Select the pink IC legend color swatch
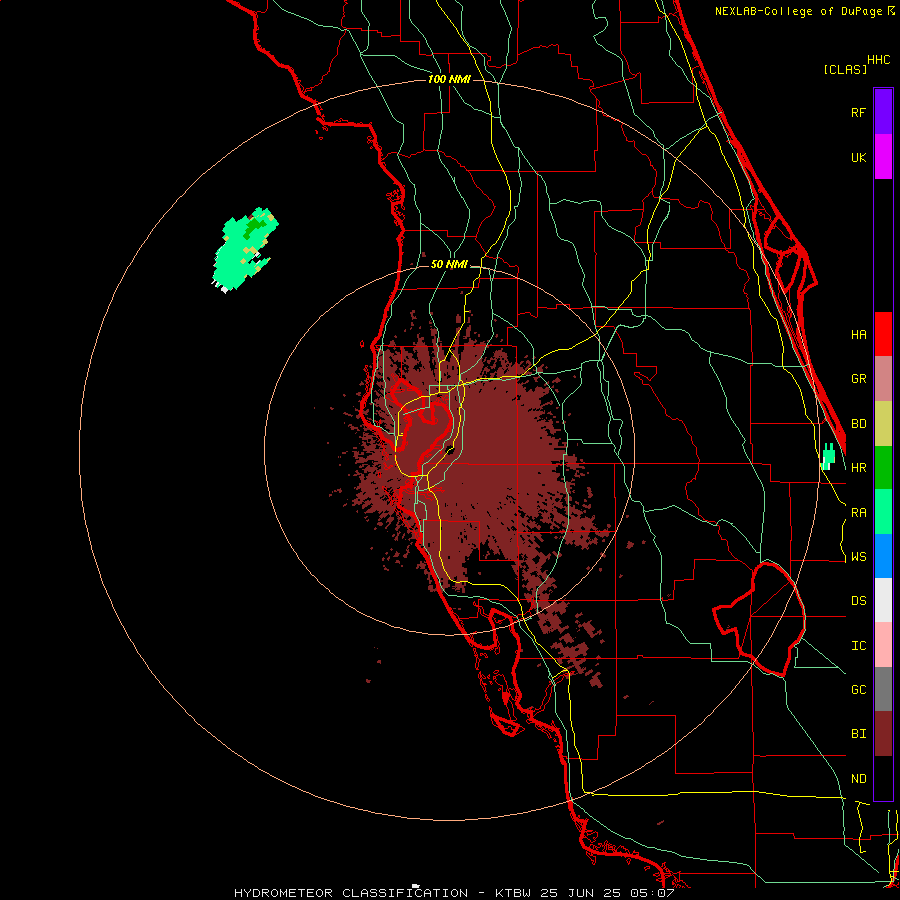 (x=883, y=645)
